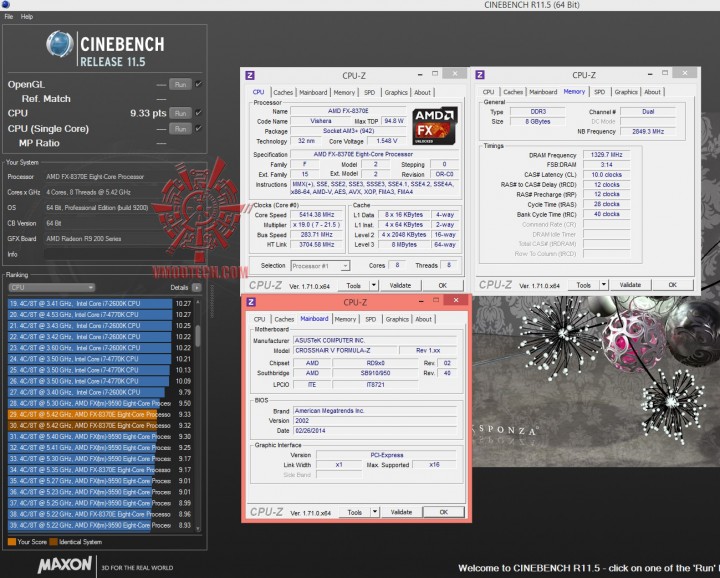
Task: Click the Model field CROSSHAIR V FORMULA-Z
Action: (x=345, y=350)
